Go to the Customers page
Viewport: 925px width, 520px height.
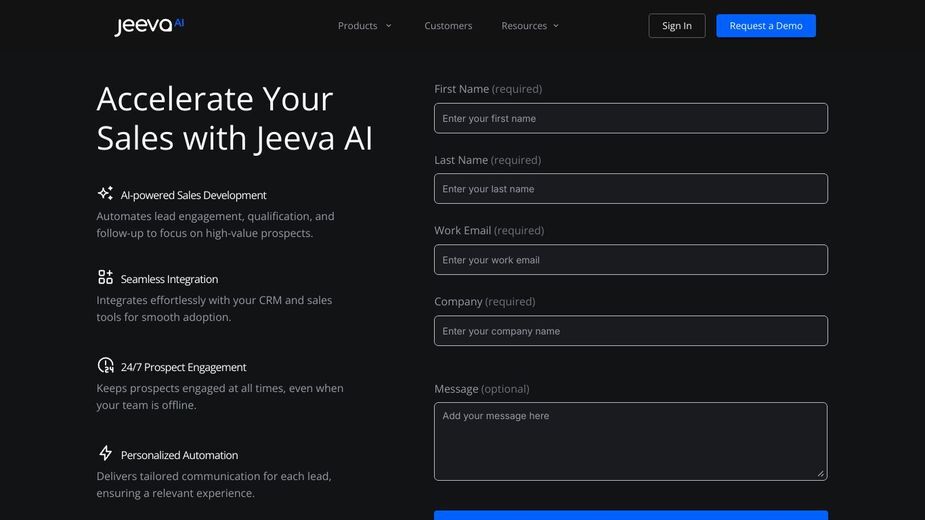(x=448, y=26)
